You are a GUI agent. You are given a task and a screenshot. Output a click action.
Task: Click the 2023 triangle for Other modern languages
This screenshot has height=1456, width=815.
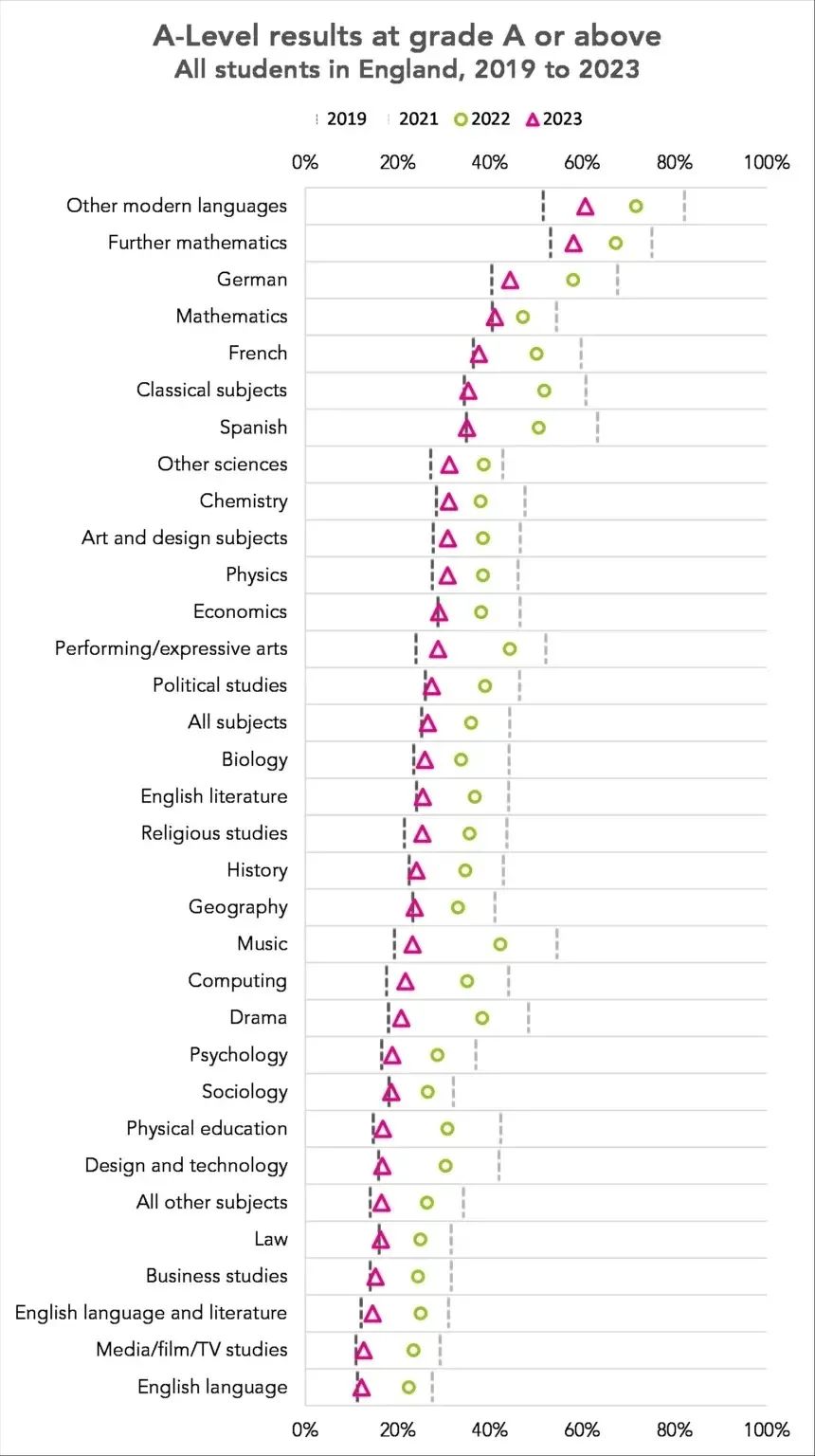(586, 207)
